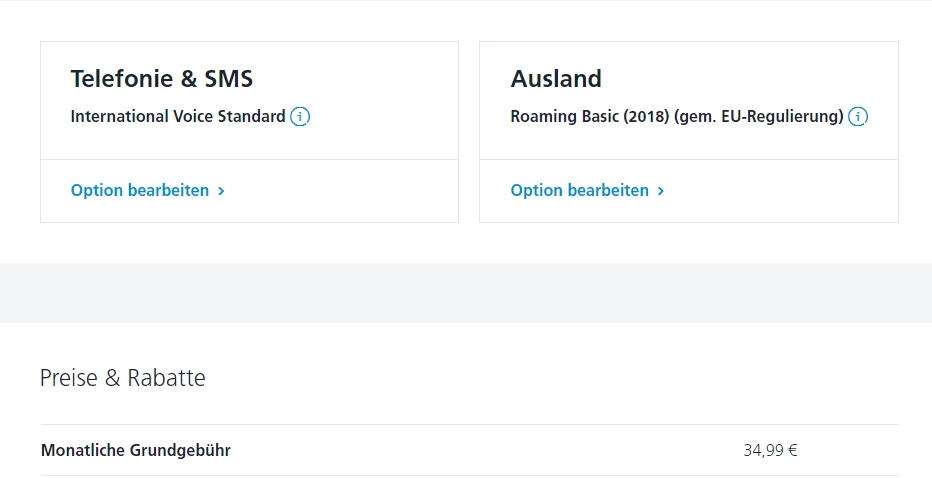Click blank middle of Monatliche Grundgebühr row
This screenshot has height=478, width=932.
tap(480, 450)
